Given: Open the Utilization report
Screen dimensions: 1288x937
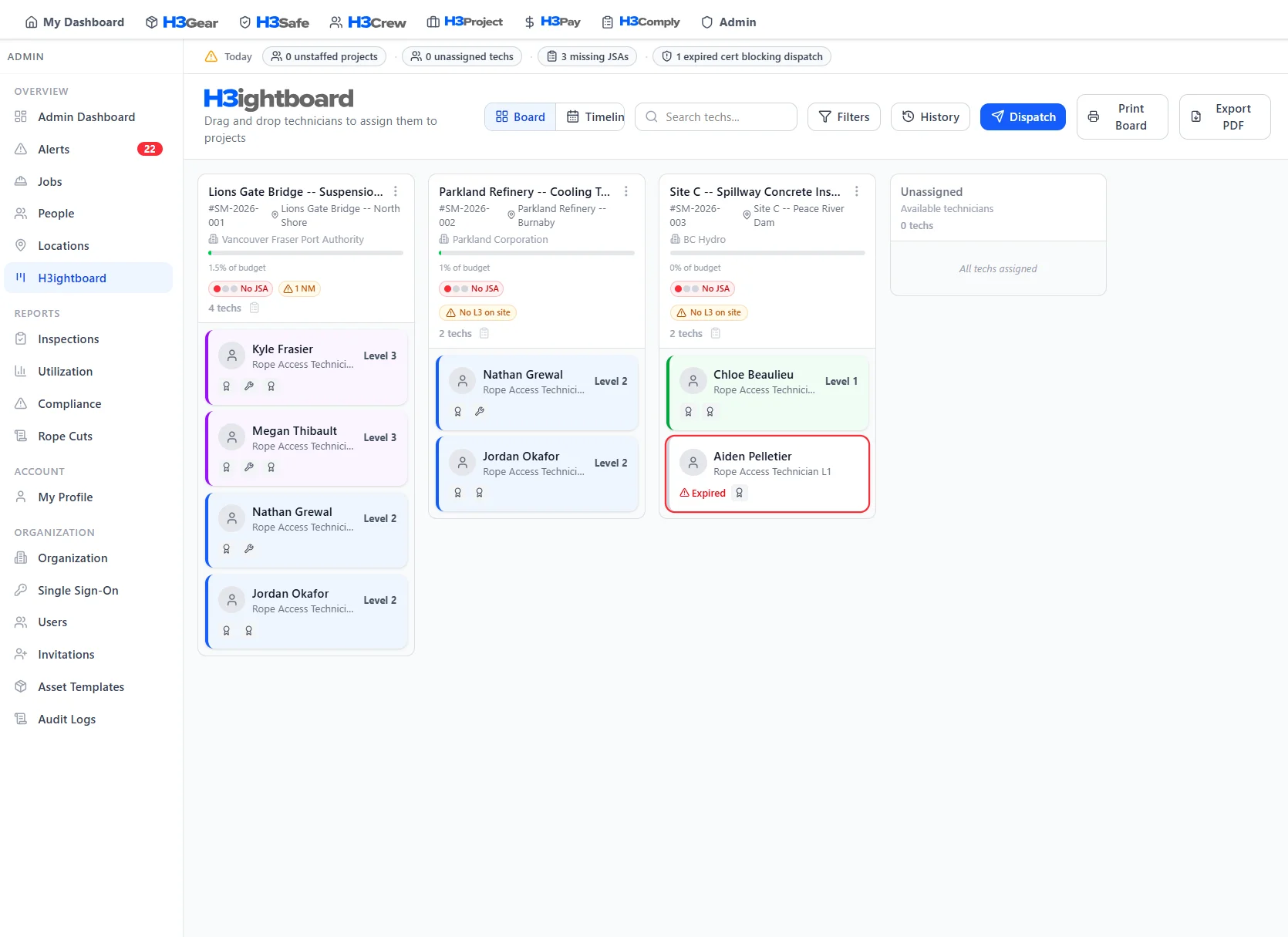Looking at the screenshot, I should 89,372.
